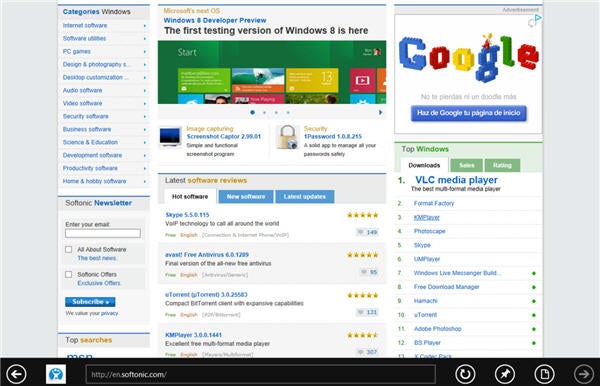Open the Format Factory link in top downloads

[x=434, y=204]
